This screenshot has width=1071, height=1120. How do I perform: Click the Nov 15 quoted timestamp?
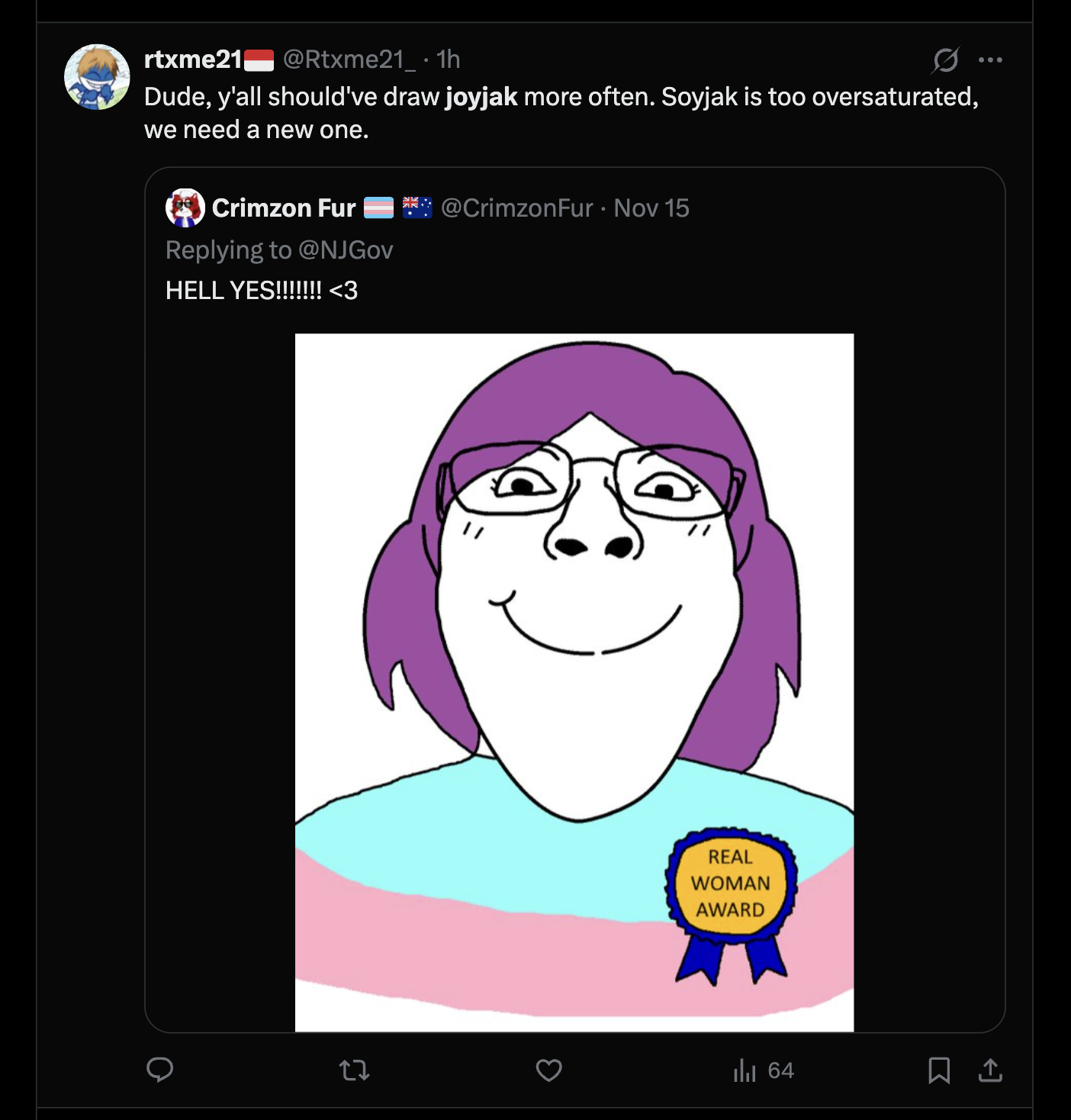click(x=651, y=208)
